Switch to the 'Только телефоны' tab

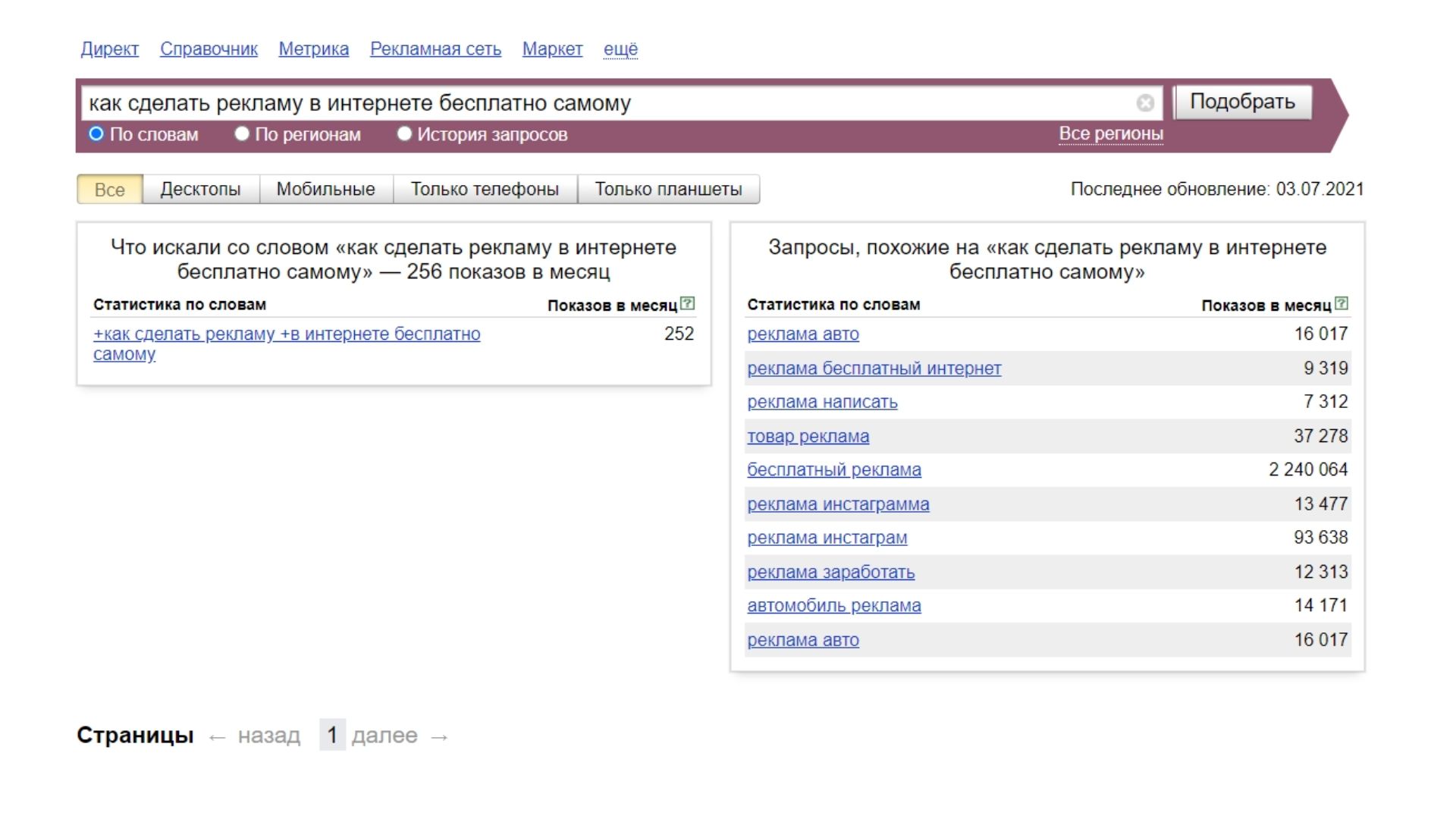[x=485, y=190]
